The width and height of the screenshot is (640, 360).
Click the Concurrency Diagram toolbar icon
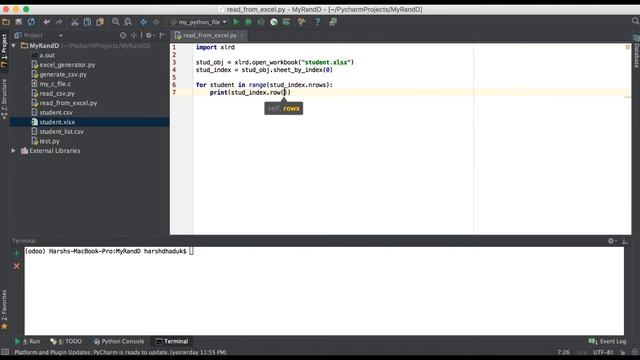[x=287, y=22]
